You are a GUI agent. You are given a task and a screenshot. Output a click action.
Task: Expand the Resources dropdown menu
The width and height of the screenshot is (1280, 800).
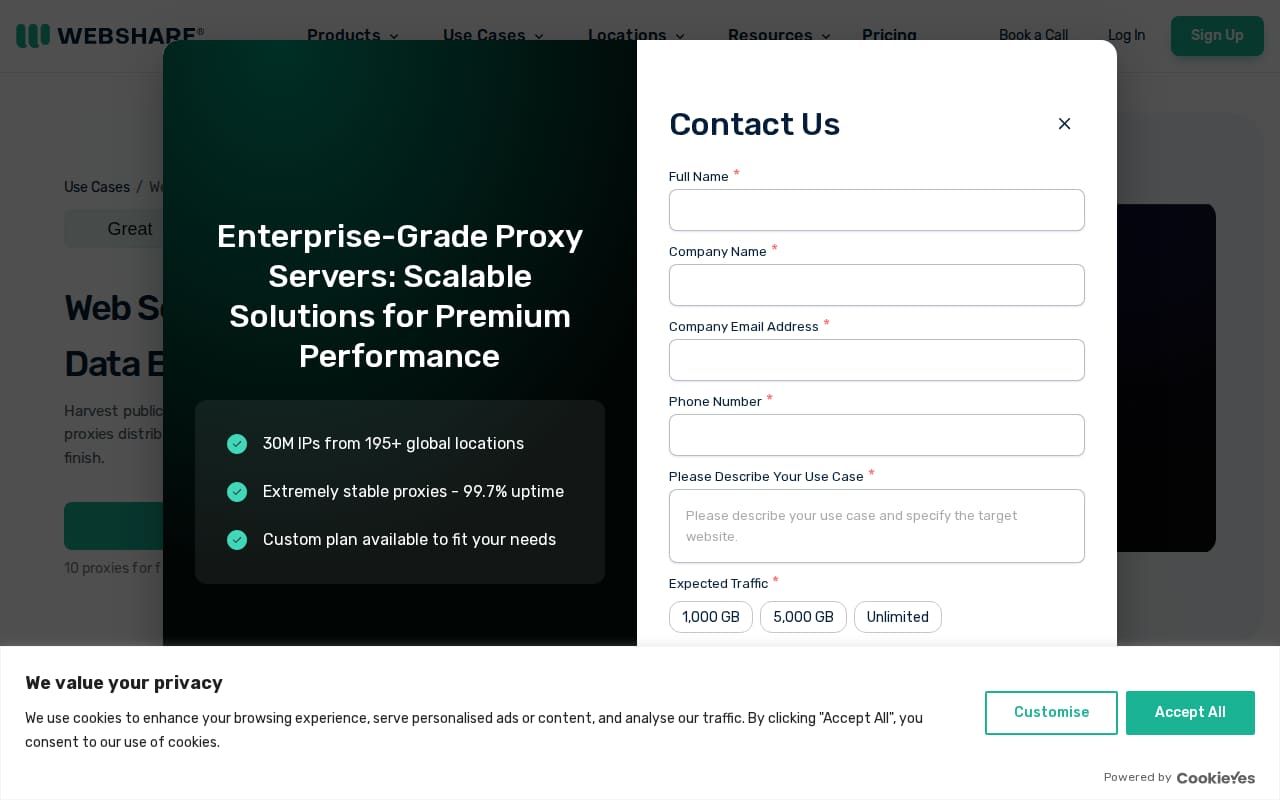pyautogui.click(x=780, y=35)
